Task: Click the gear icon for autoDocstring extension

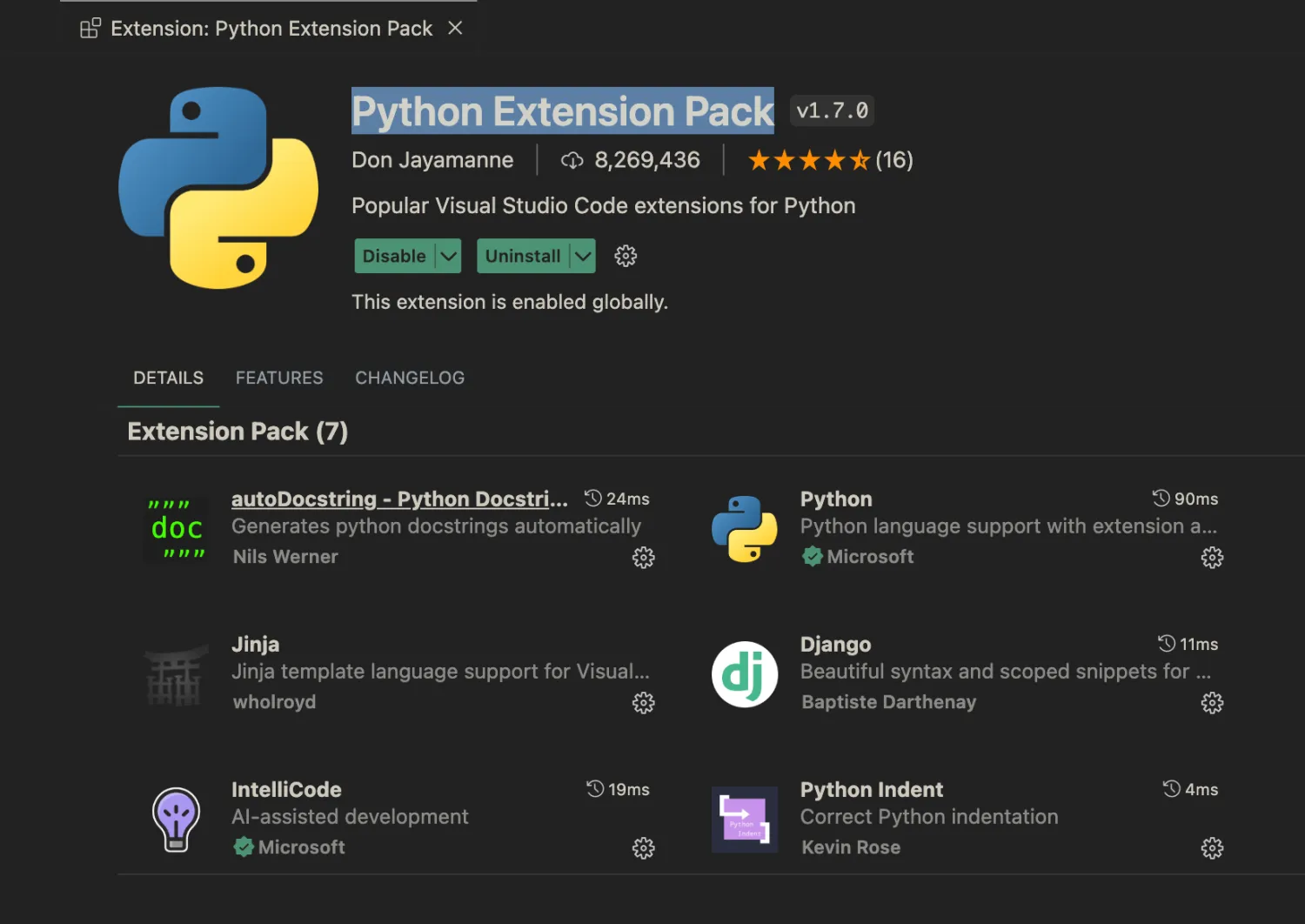Action: pos(644,558)
